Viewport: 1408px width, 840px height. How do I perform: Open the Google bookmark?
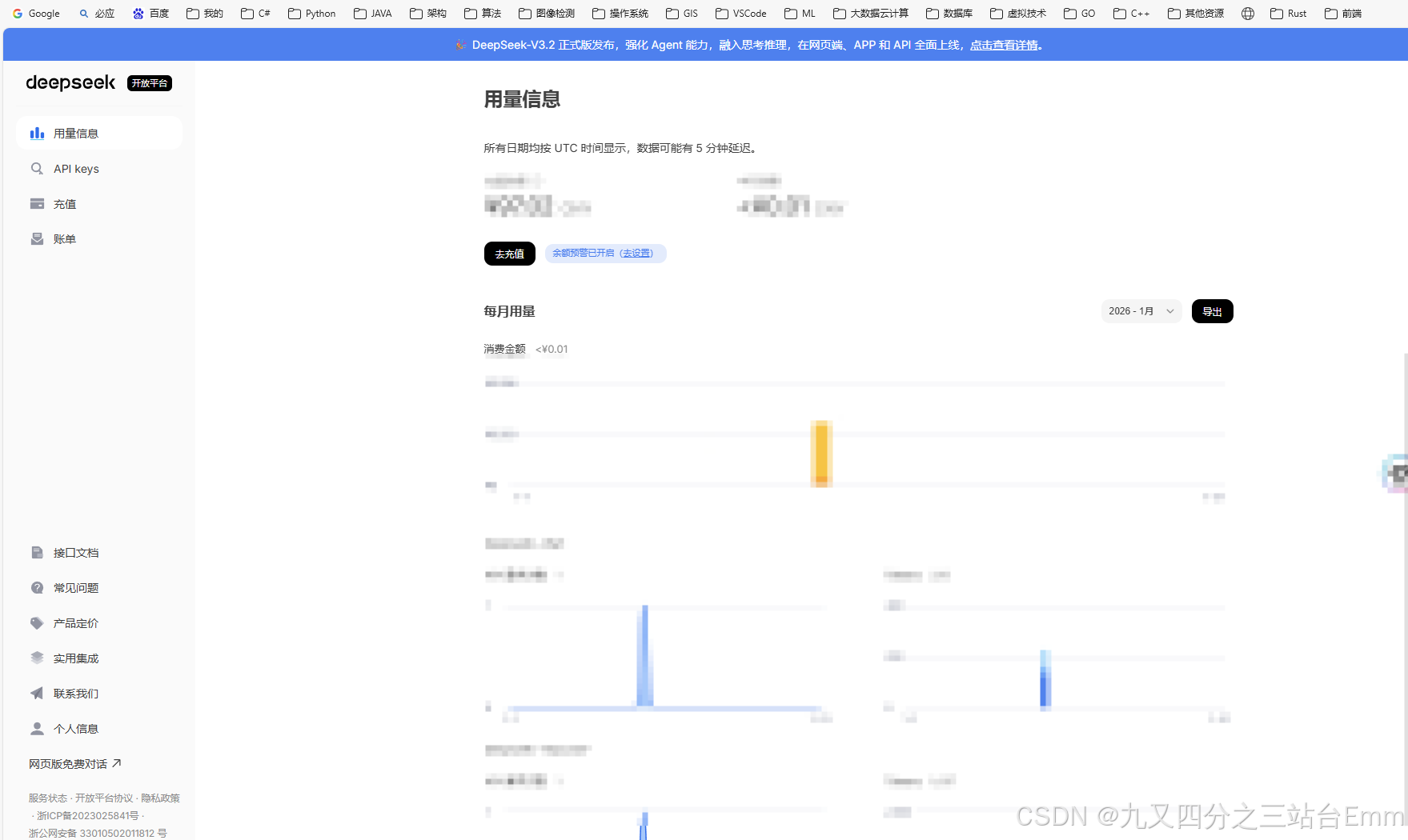point(36,14)
